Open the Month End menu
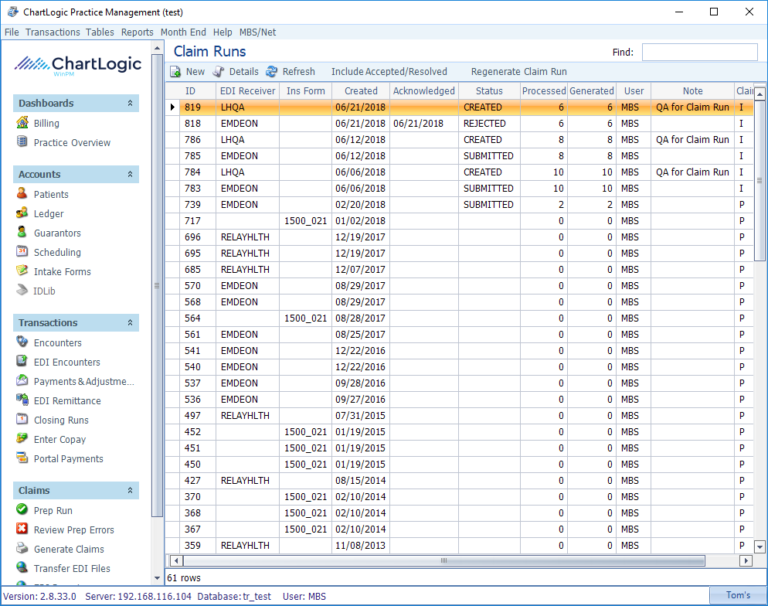This screenshot has height=606, width=768. coord(183,32)
